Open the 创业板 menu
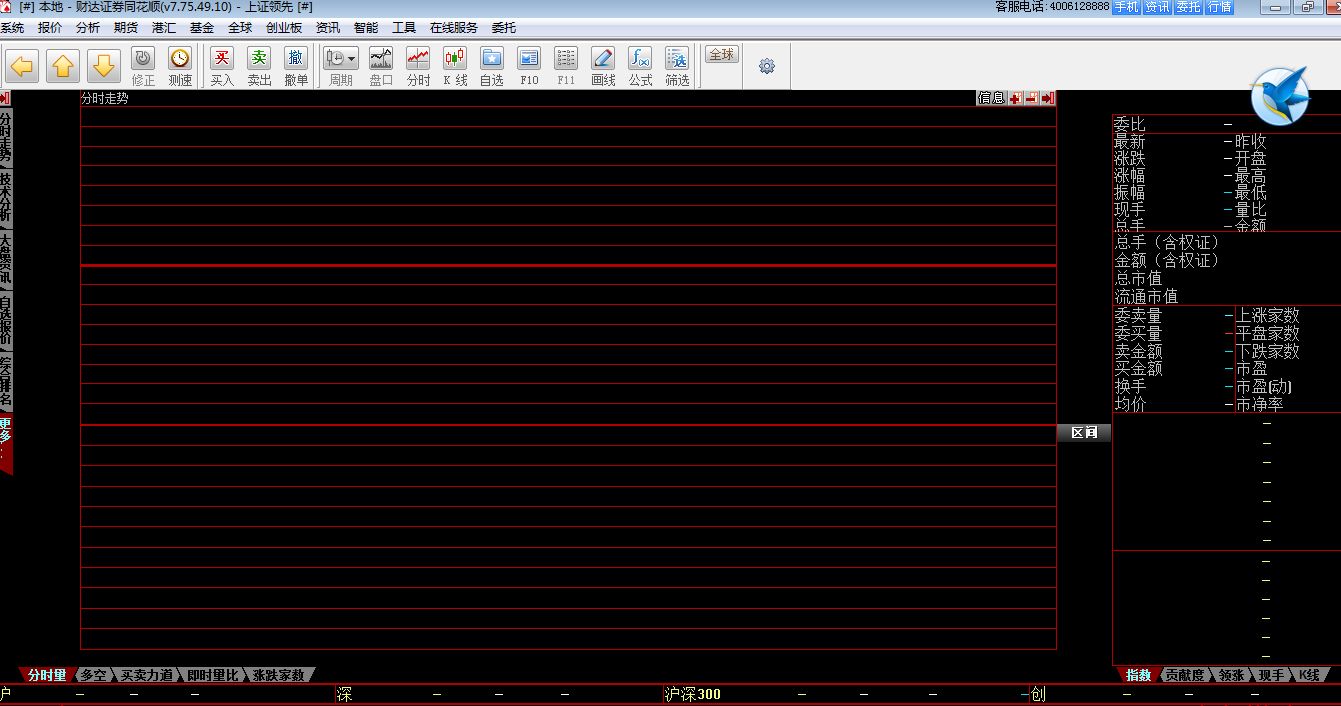Screen dimensions: 1341x706 tap(283, 28)
